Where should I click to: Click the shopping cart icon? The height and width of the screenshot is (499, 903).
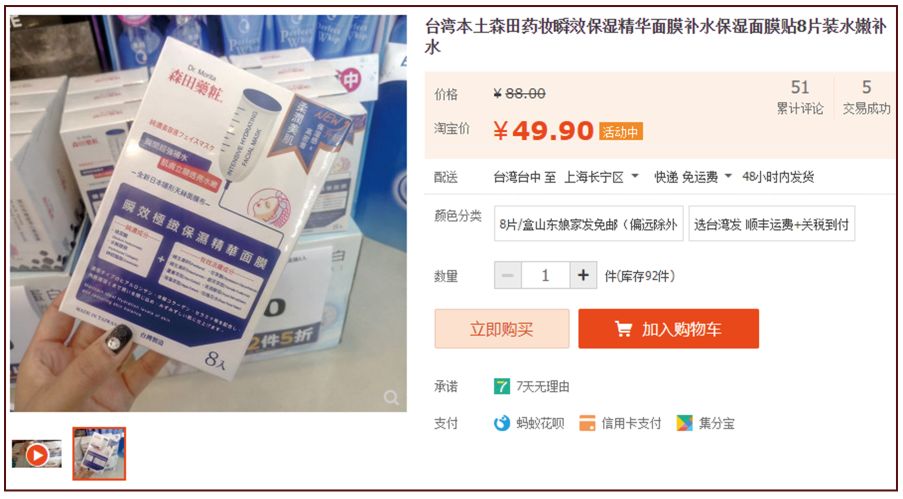pos(623,329)
